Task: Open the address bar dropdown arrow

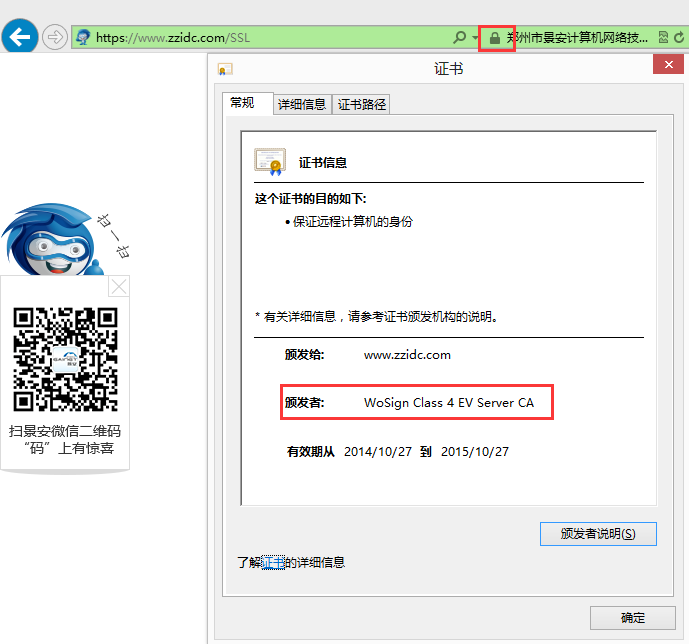Action: coord(475,38)
